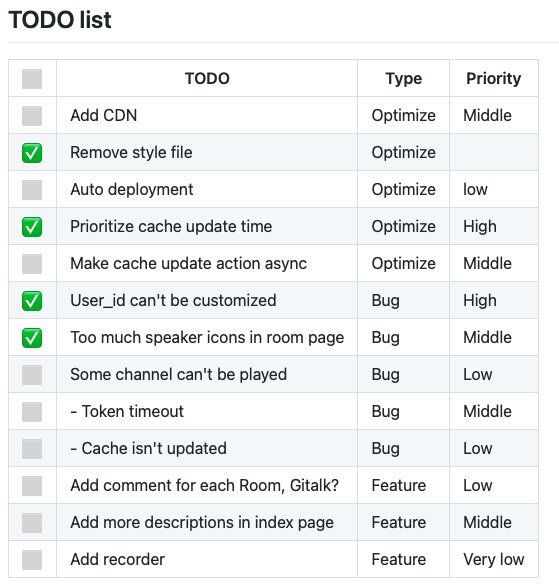Click the TODO list heading

[60, 20]
